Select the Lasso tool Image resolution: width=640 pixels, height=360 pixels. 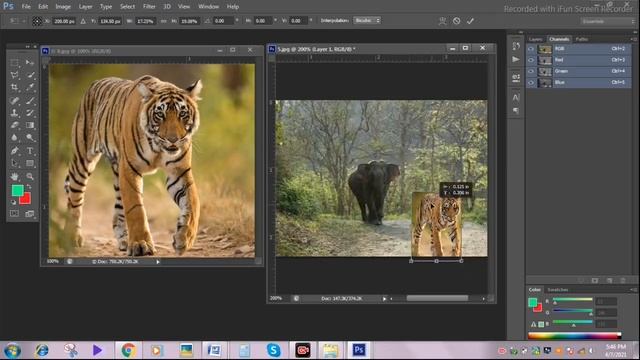14,75
